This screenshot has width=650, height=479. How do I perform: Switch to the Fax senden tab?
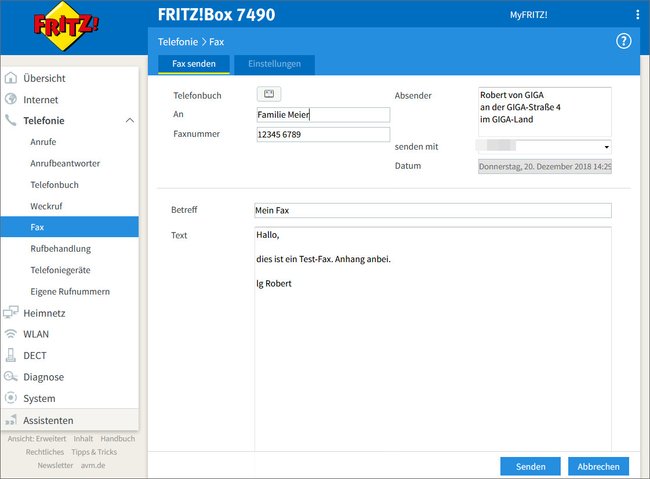pyautogui.click(x=194, y=64)
